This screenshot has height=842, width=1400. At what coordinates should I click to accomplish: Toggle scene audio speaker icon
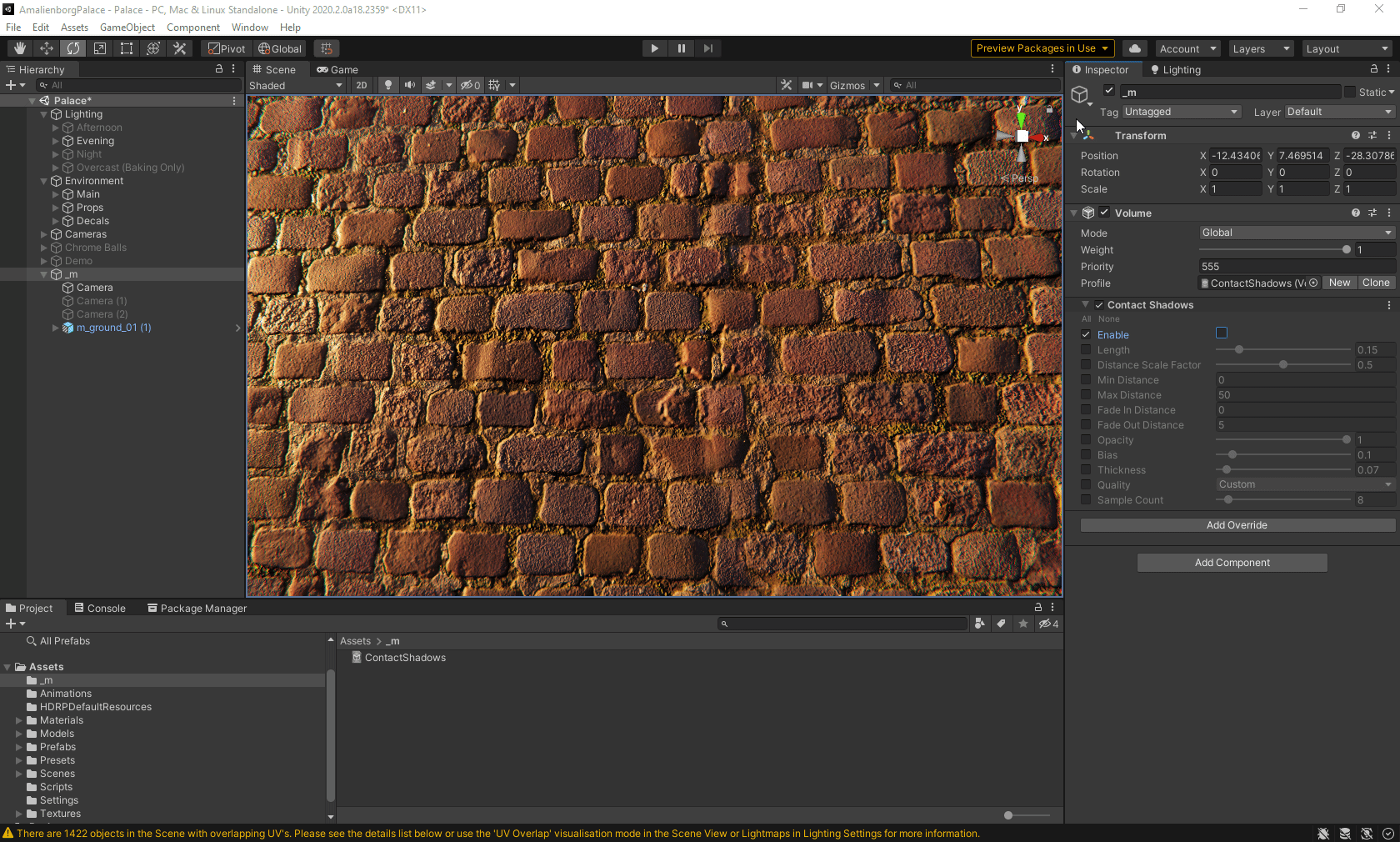pos(409,85)
